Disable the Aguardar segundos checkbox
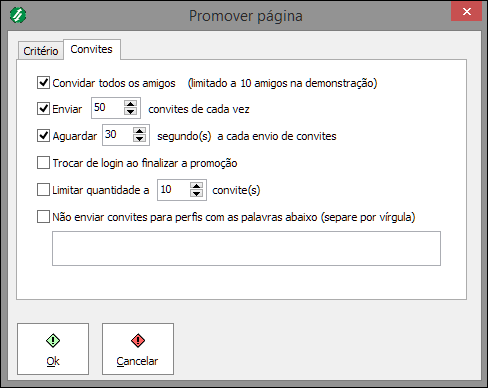The width and height of the screenshot is (488, 388). tap(43, 136)
